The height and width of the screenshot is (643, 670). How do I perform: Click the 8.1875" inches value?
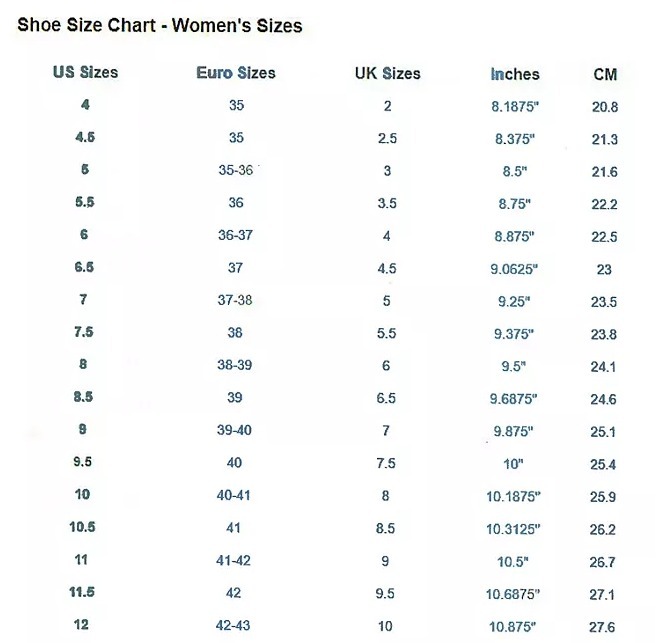[515, 106]
